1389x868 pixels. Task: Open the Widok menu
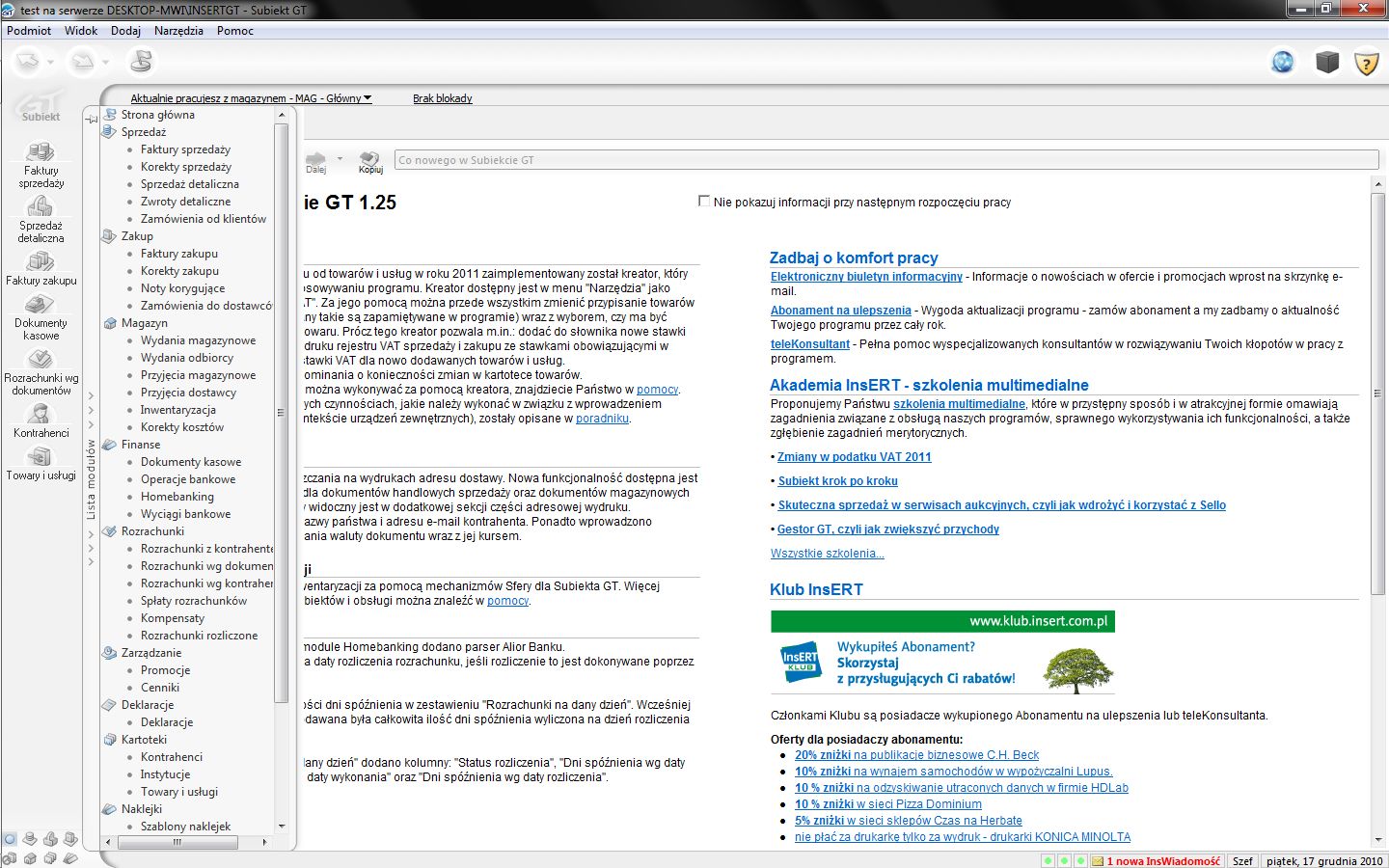(81, 31)
